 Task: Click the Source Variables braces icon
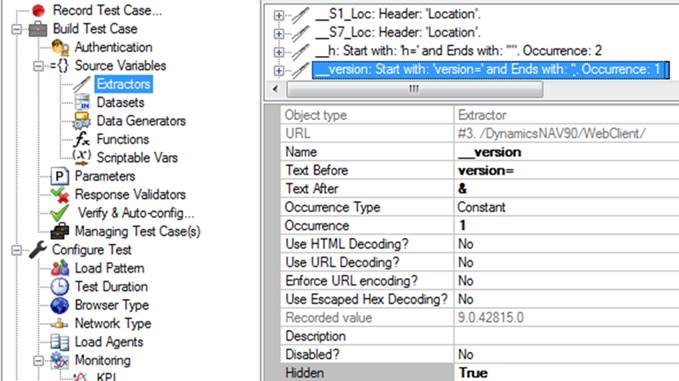59,66
